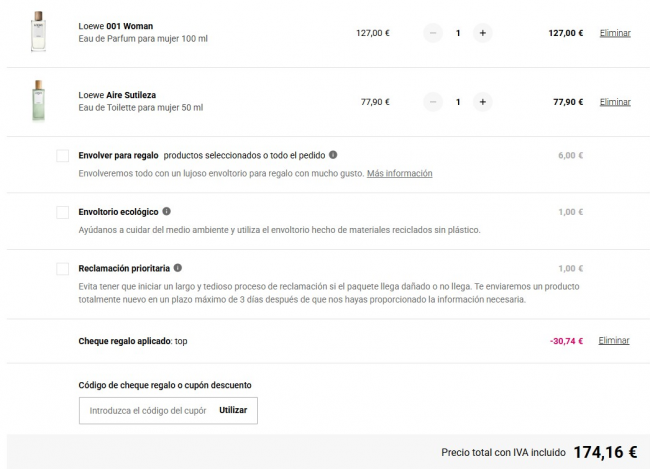Open Loewe Aire Sutileza bottle thumbnail
This screenshot has width=650, height=469.
pos(38,100)
